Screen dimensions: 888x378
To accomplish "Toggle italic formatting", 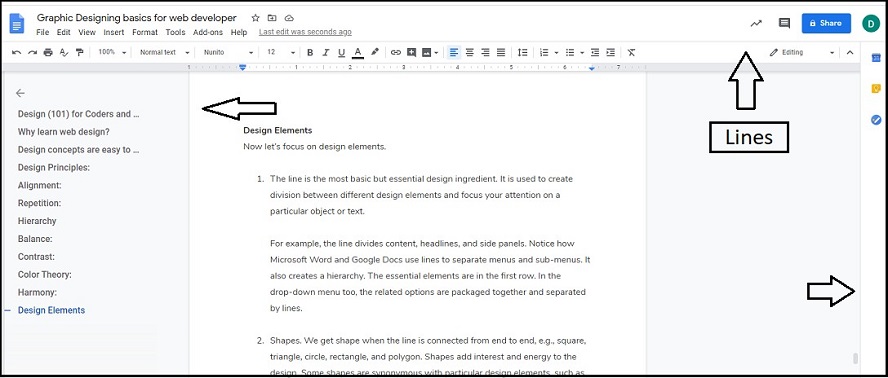I will point(326,53).
